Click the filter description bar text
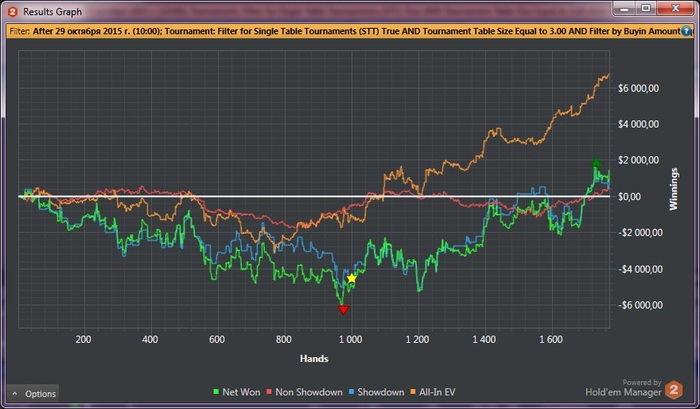Image resolution: width=700 pixels, height=409 pixels. coord(348,31)
